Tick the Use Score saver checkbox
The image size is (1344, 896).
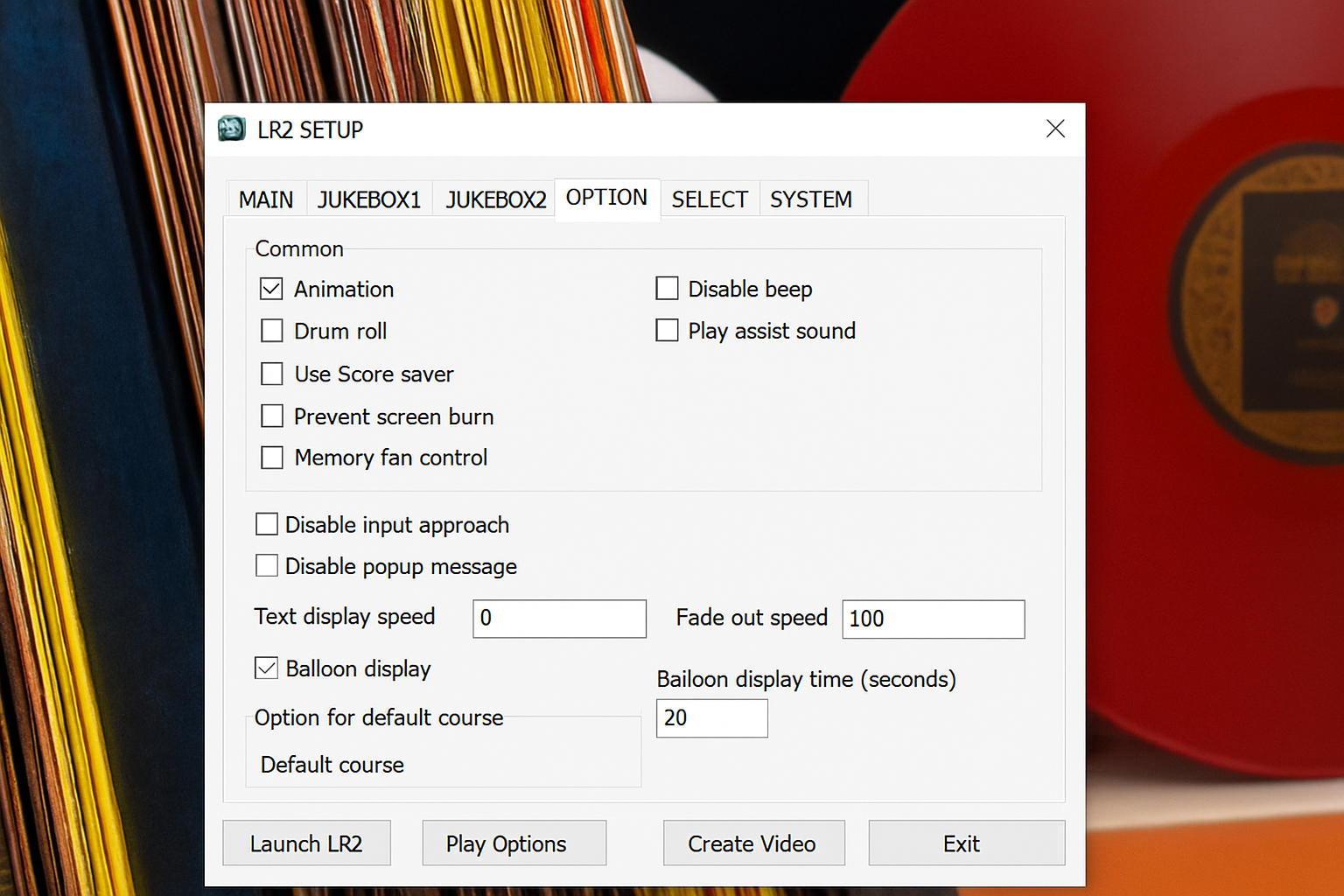tap(272, 374)
